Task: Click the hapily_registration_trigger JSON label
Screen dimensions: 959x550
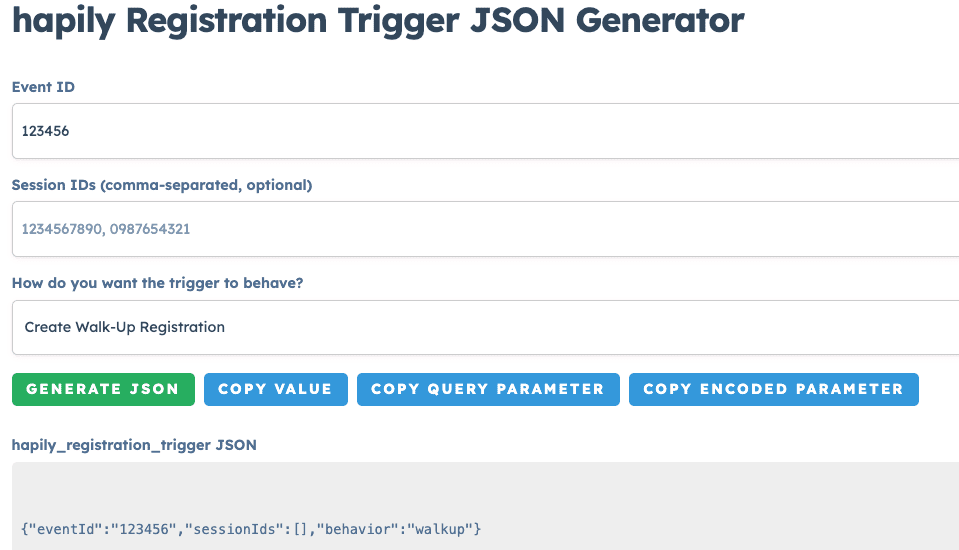Action: tap(134, 445)
